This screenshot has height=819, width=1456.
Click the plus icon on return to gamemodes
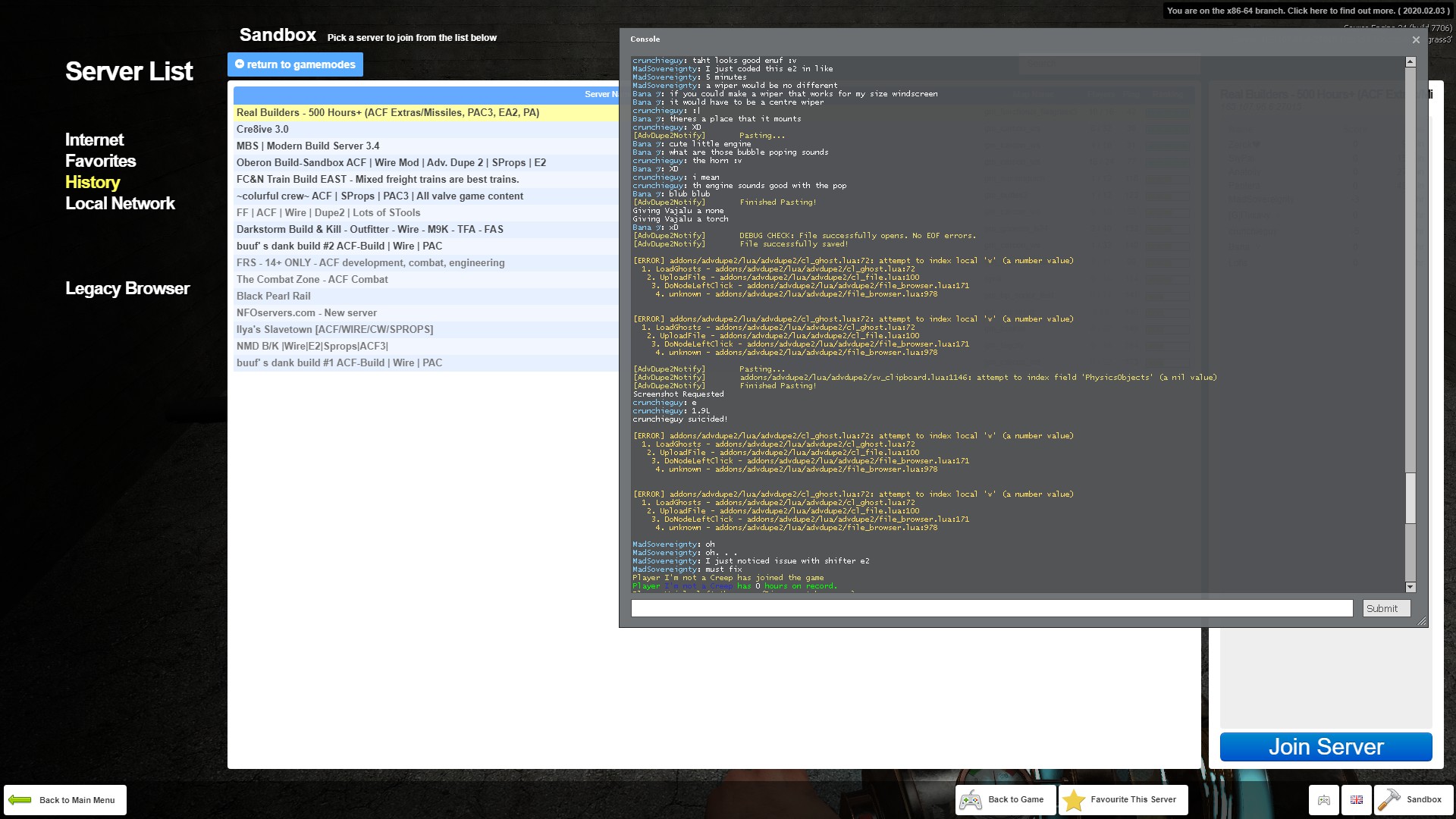[x=239, y=64]
